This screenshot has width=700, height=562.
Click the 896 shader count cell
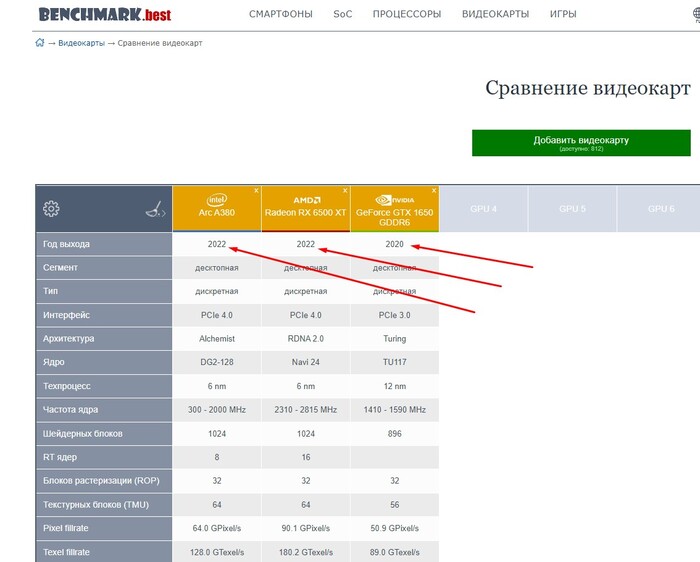395,433
